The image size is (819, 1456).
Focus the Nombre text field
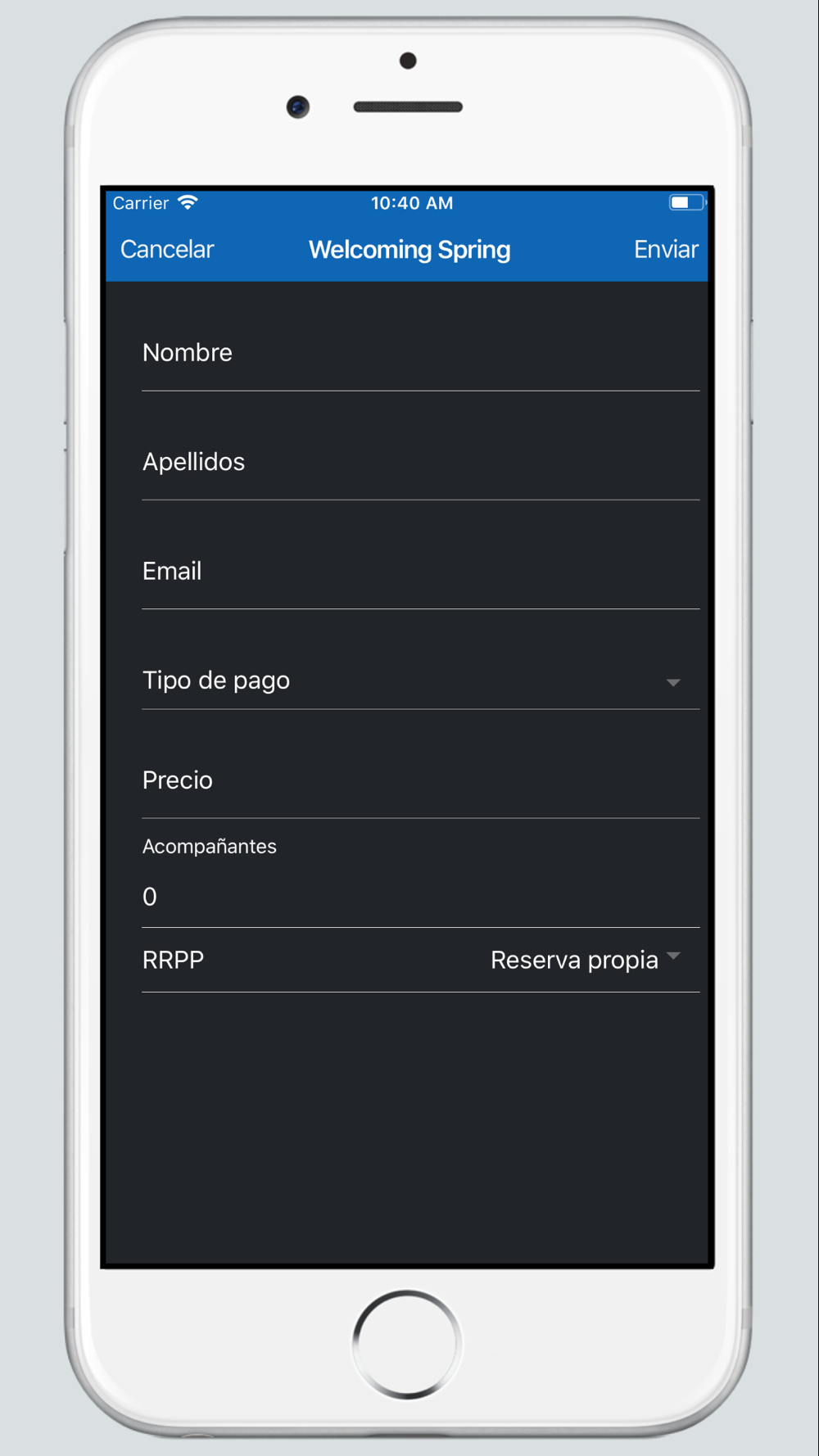pyautogui.click(x=421, y=353)
